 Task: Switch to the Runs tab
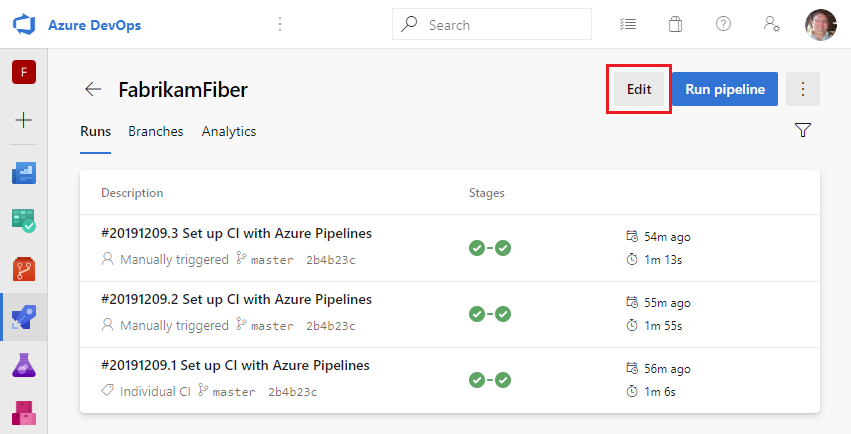coord(96,131)
